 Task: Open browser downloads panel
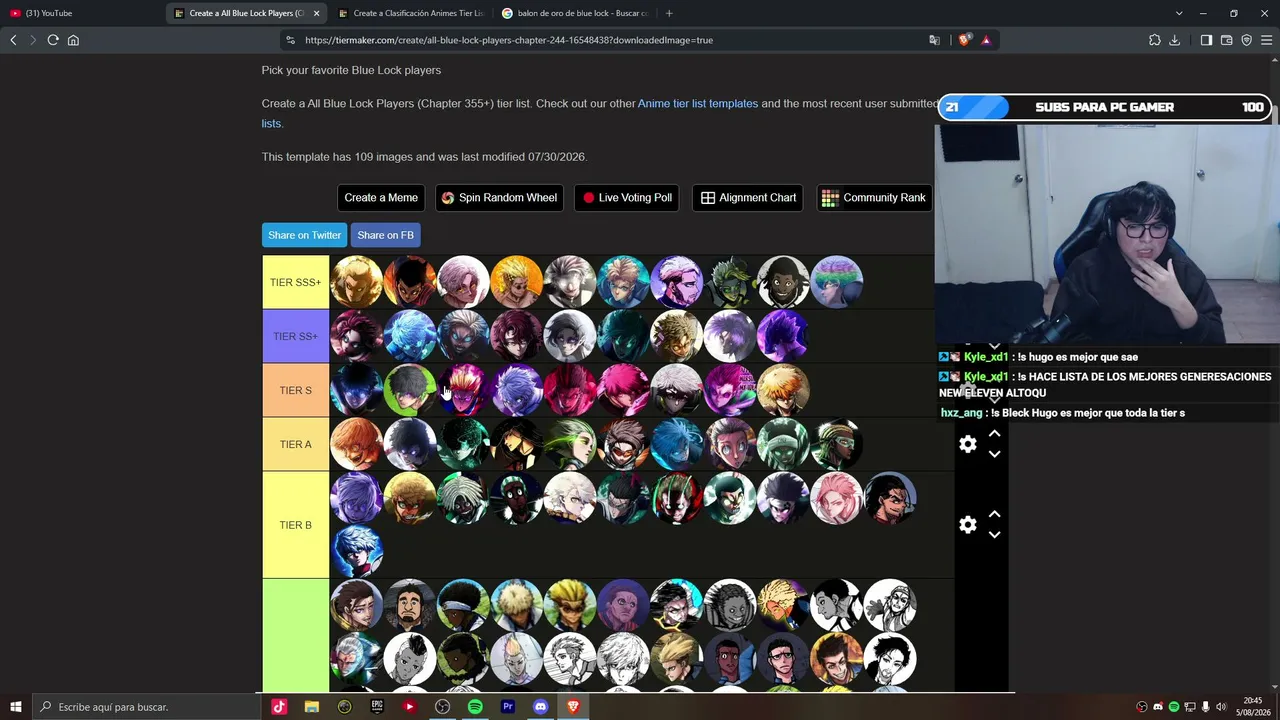(x=1175, y=40)
